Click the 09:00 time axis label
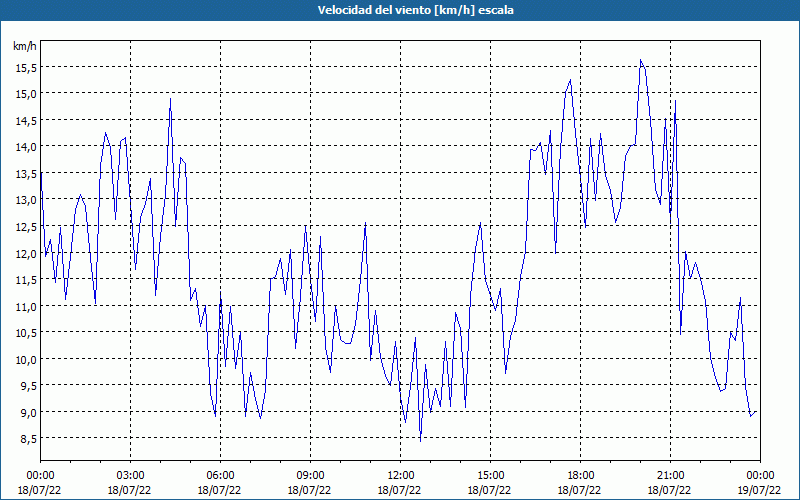This screenshot has height=500, width=800. (x=310, y=476)
